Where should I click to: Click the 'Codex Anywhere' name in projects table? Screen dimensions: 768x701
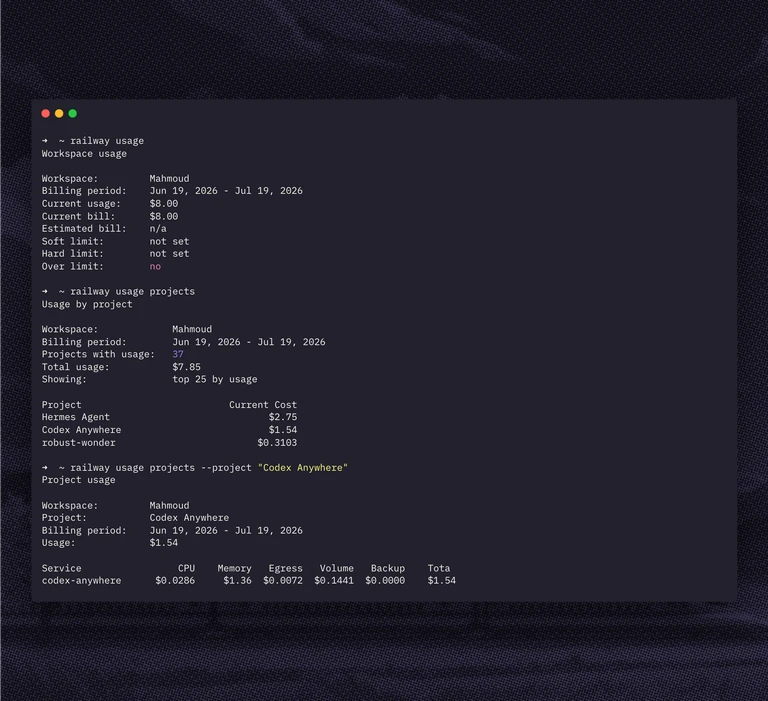click(81, 430)
